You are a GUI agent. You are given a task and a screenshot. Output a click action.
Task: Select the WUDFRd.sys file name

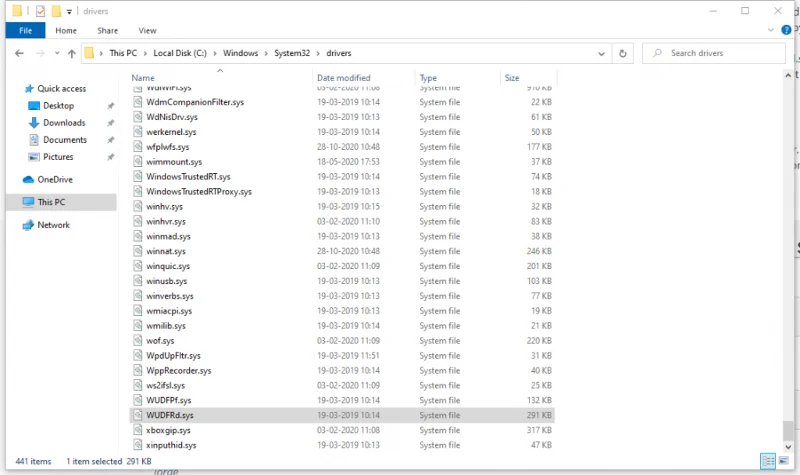(x=169, y=415)
